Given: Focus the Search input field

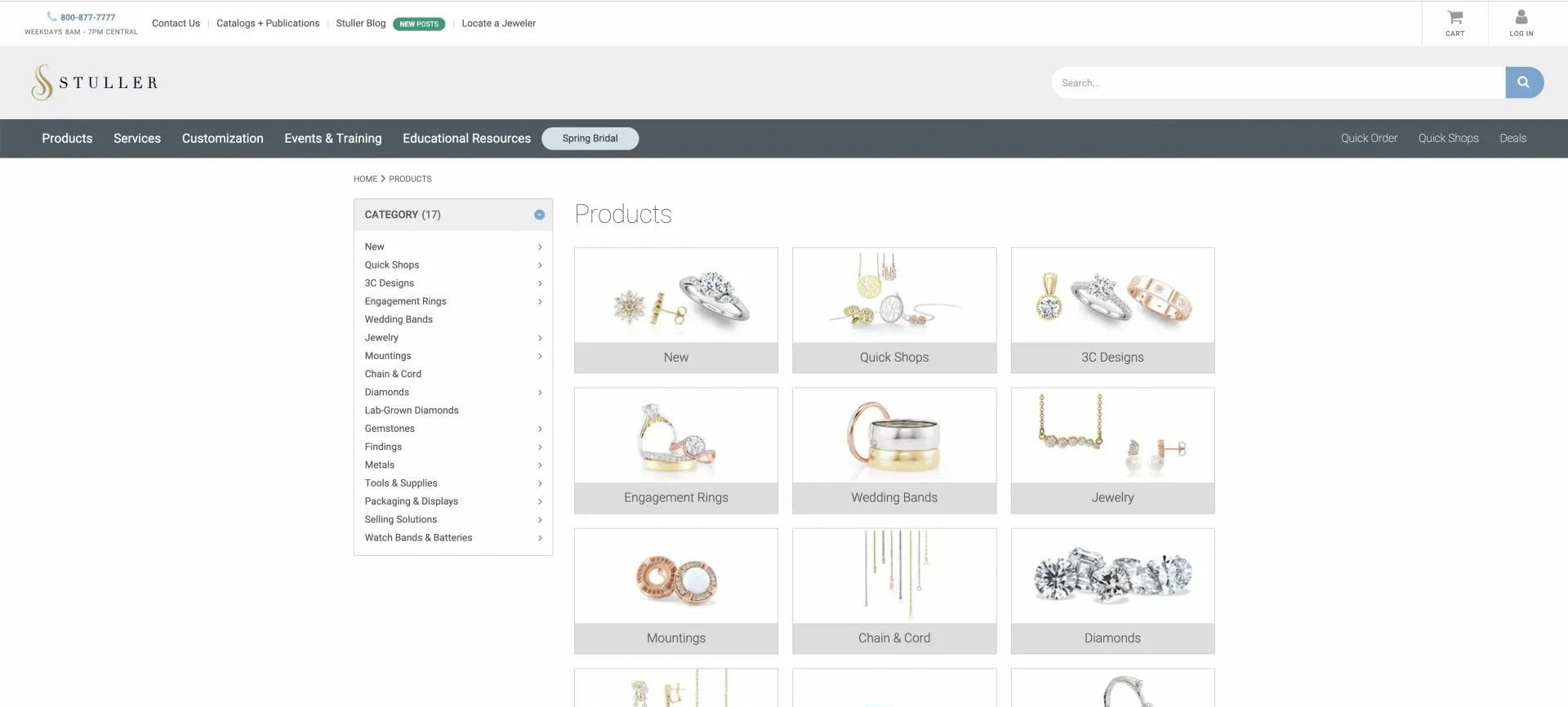Looking at the screenshot, I should 1278,82.
